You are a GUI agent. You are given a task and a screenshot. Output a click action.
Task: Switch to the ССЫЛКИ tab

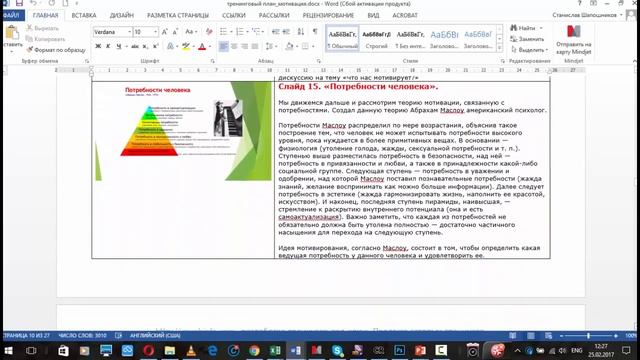pos(234,16)
